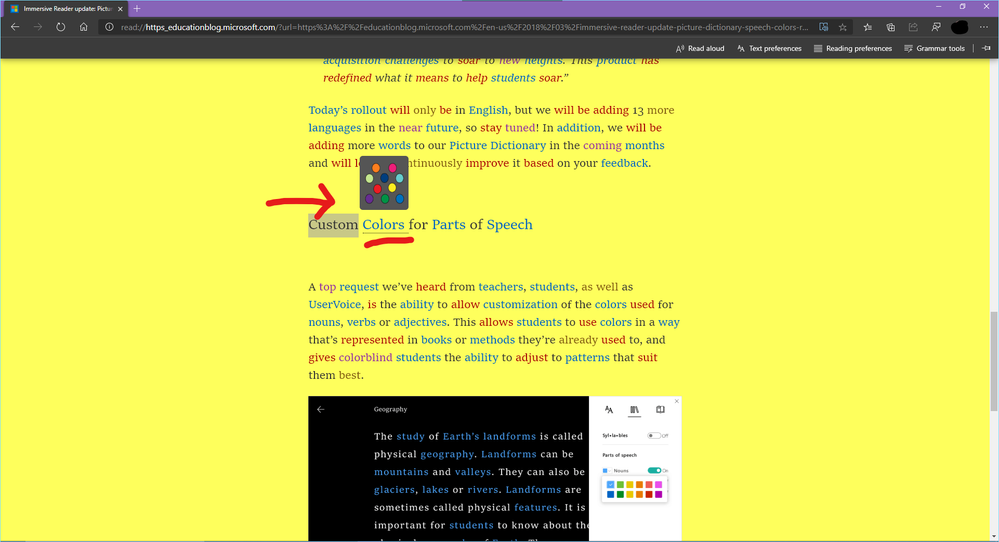
Task: Click the word 'patterns'
Action: point(587,358)
